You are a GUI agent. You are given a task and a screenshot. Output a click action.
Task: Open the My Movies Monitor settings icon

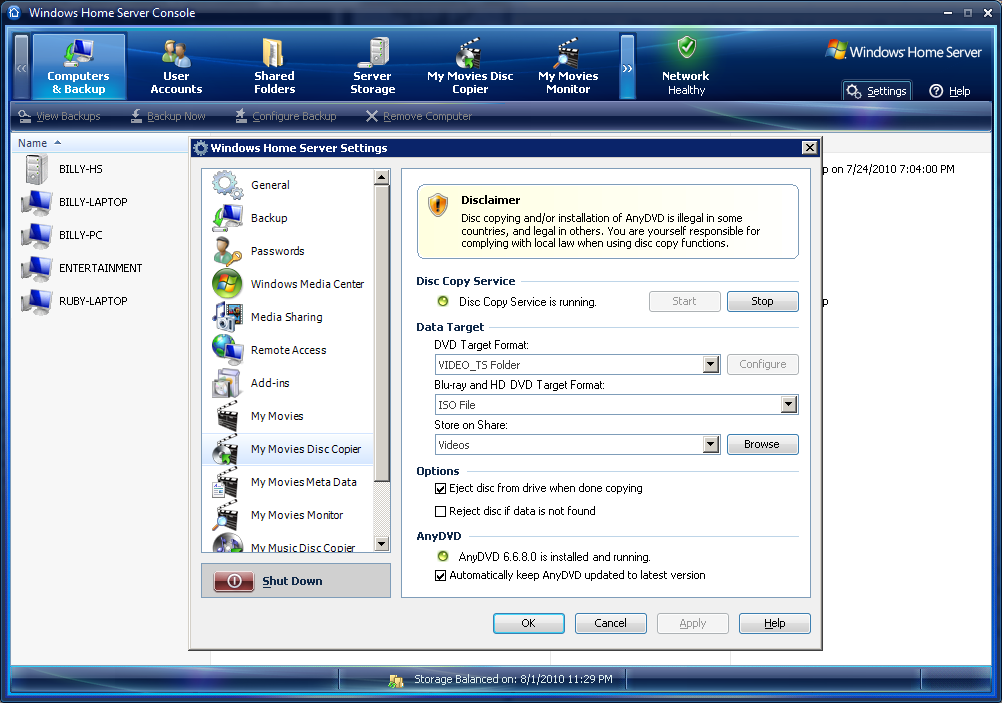[227, 515]
